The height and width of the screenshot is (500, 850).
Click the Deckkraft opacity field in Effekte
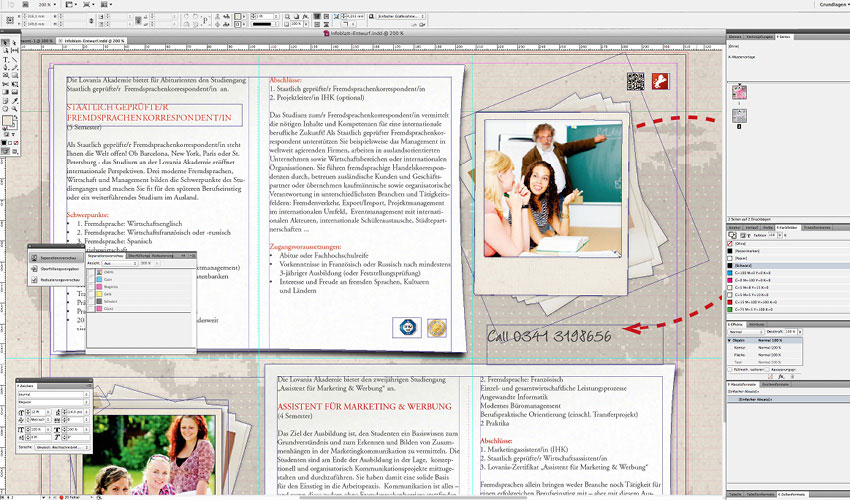tap(791, 332)
